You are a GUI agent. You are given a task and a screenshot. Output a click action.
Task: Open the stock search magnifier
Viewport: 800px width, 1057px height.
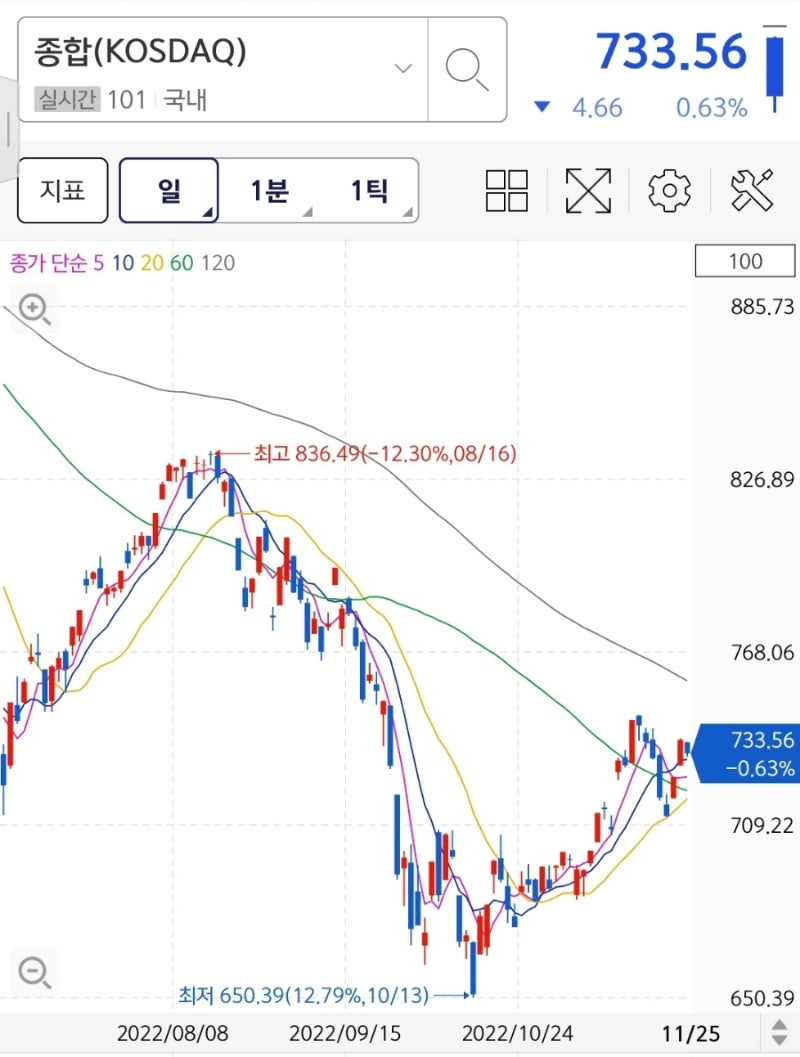point(467,69)
